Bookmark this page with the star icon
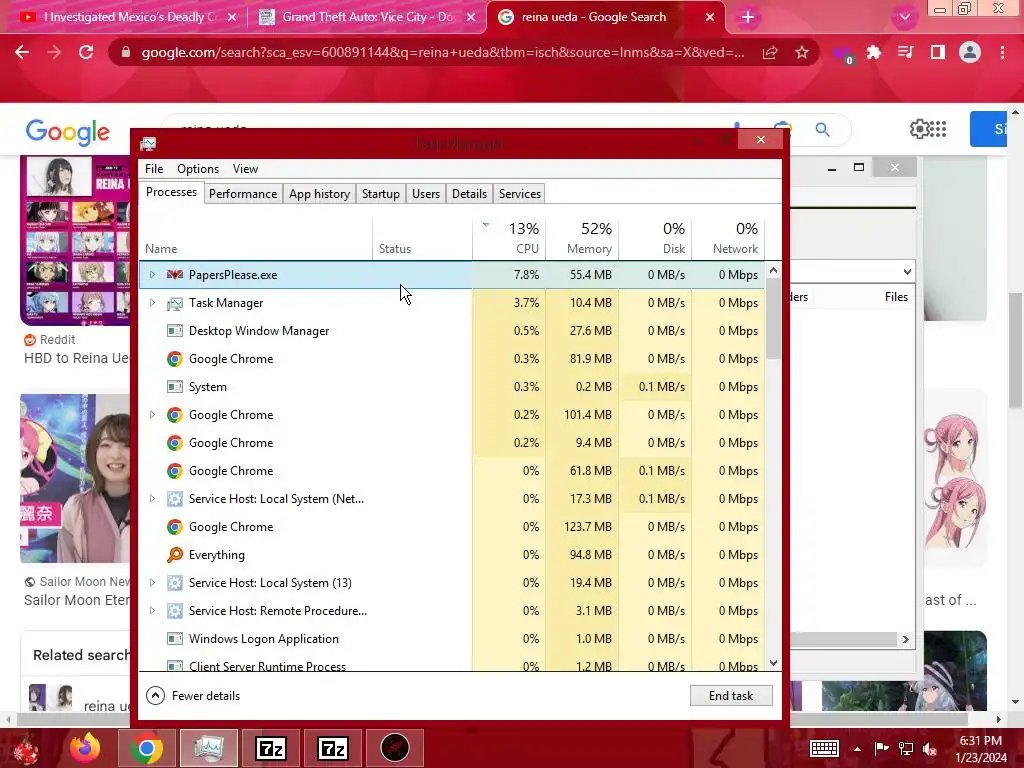Screen dimensions: 1024x768 pyautogui.click(x=802, y=52)
